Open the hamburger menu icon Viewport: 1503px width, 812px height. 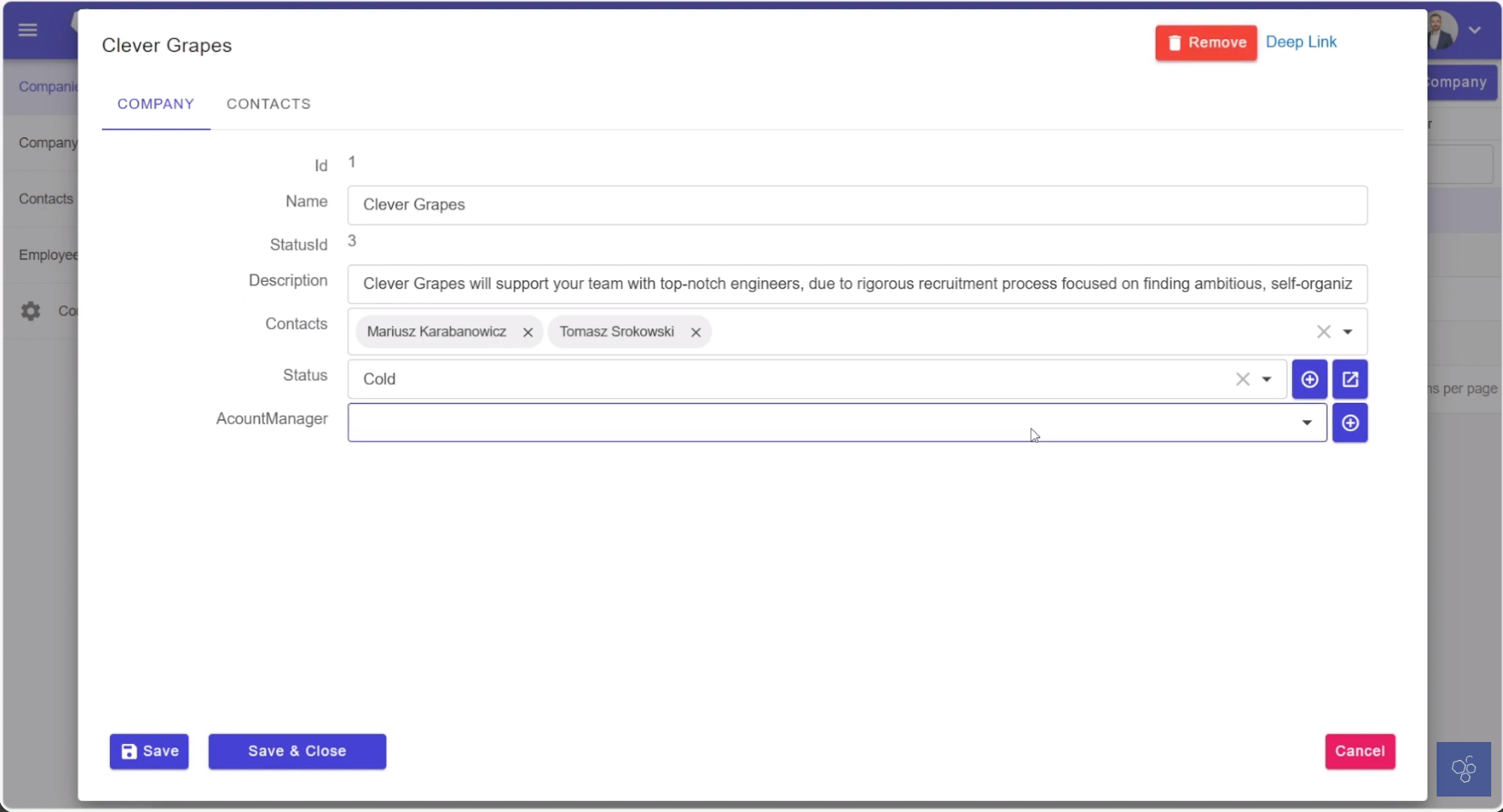click(x=28, y=30)
